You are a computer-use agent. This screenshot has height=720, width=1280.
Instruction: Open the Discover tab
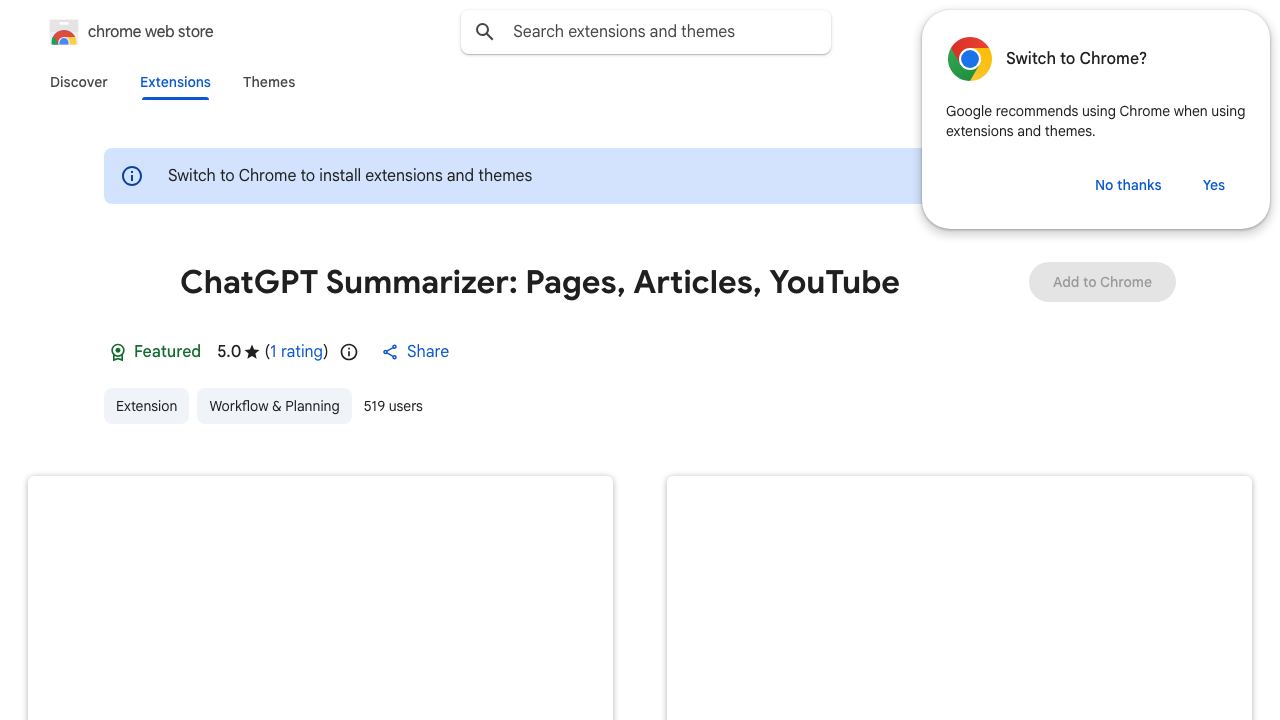(x=79, y=82)
